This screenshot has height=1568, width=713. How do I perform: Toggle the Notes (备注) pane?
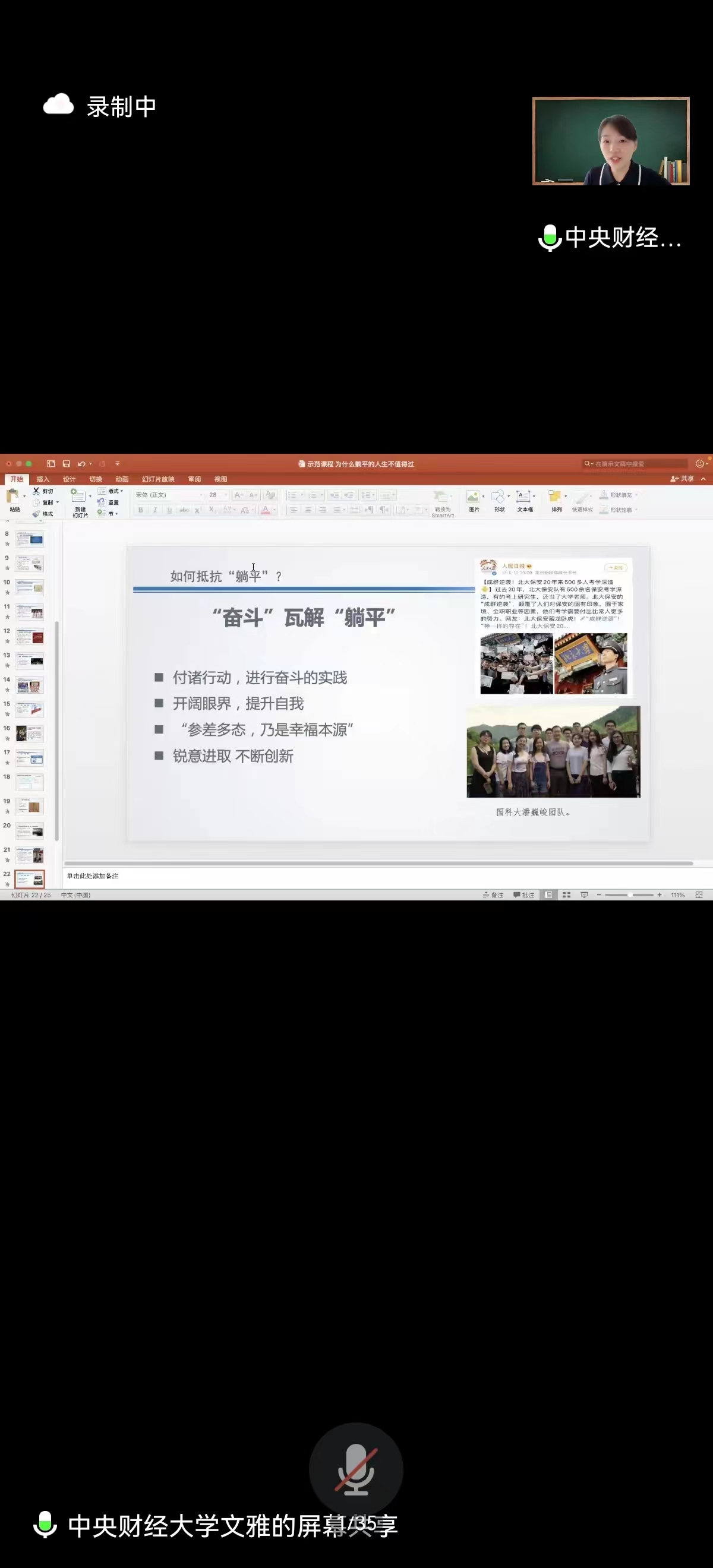tap(493, 895)
